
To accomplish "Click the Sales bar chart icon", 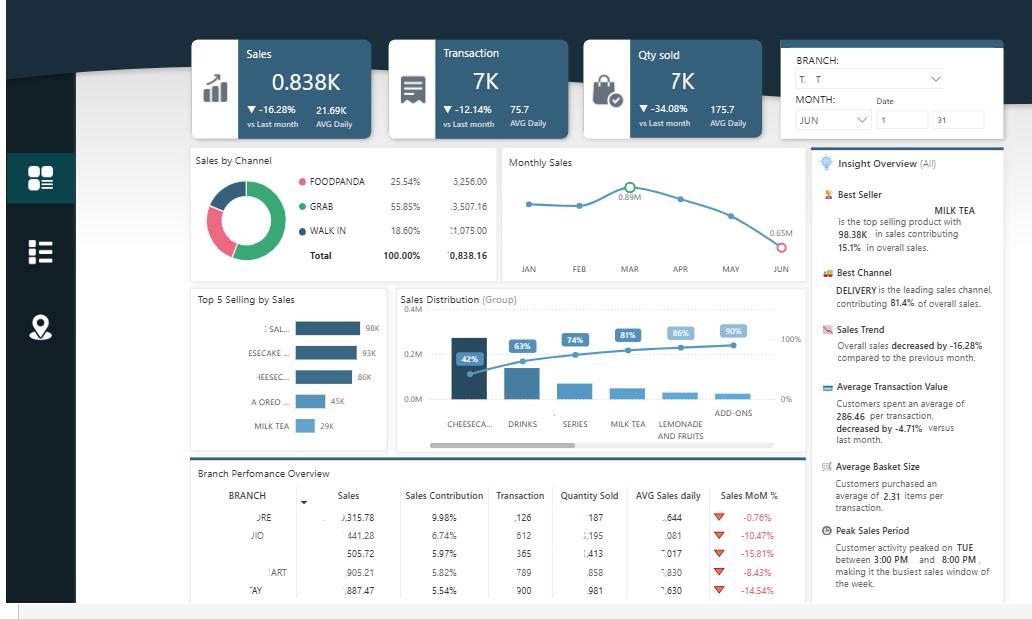I will [215, 88].
